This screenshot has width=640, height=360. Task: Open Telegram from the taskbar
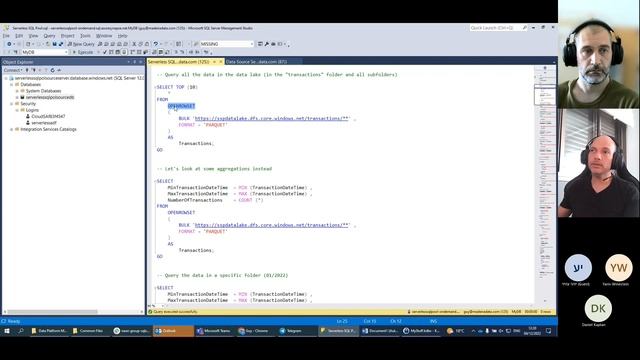pyautogui.click(x=297, y=331)
